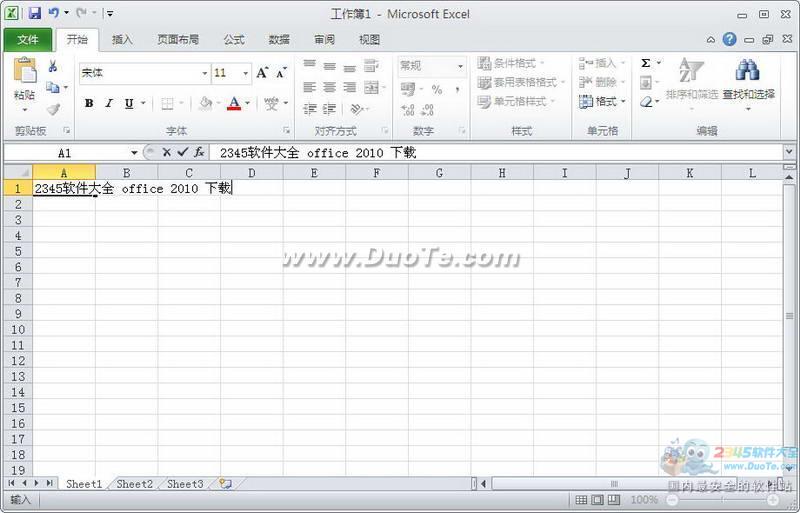Apply percent style format
This screenshot has height=513, width=800.
(x=437, y=90)
